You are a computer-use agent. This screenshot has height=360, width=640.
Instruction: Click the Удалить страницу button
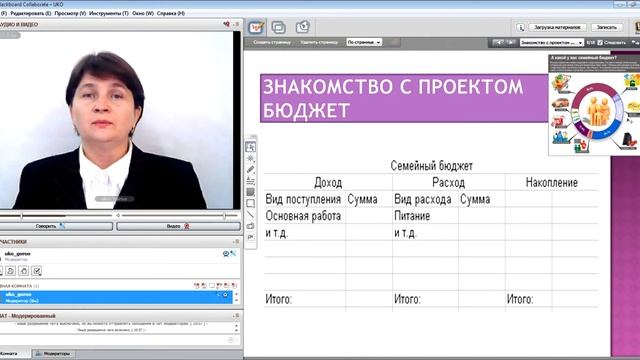tap(319, 42)
